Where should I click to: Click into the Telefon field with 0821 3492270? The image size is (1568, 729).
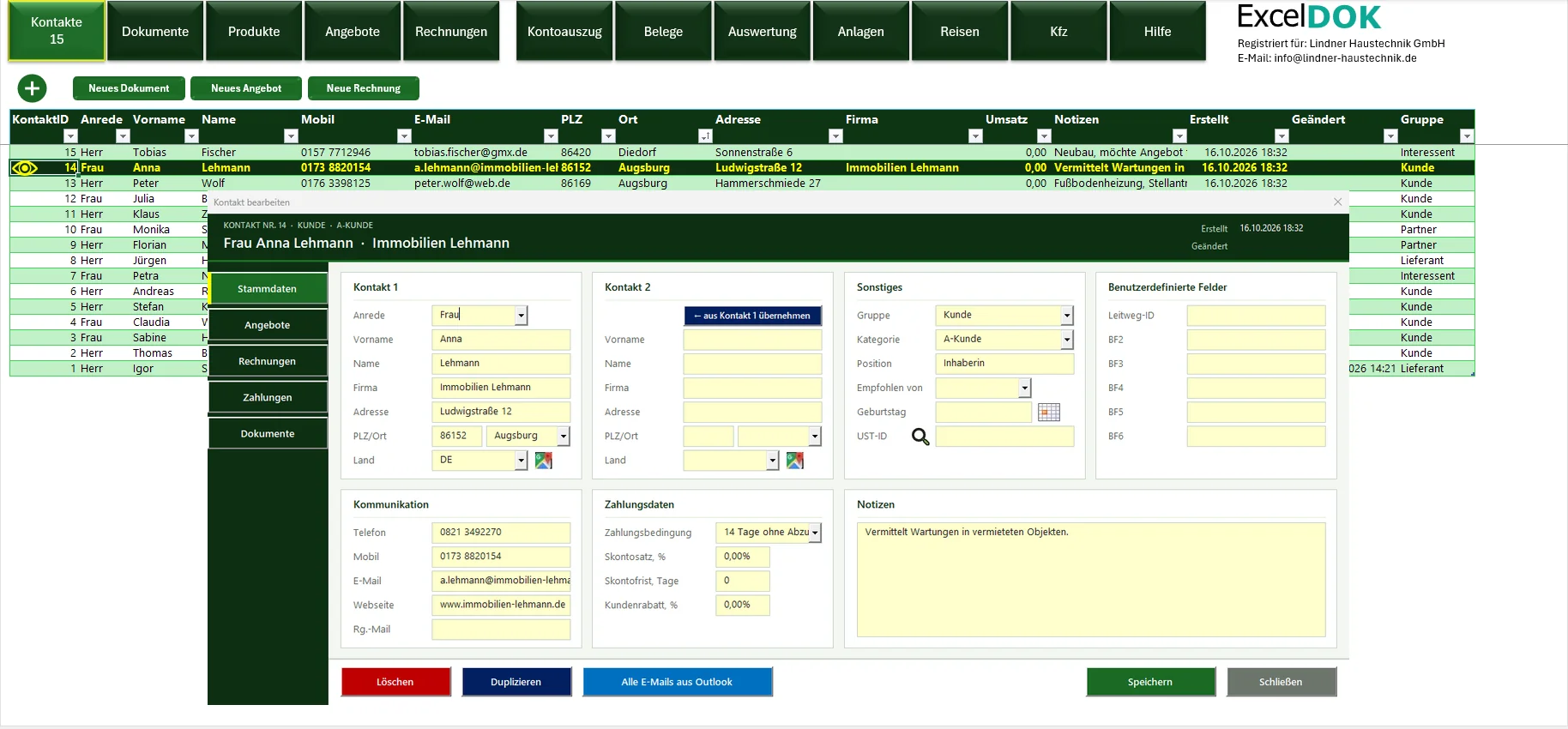(x=501, y=533)
